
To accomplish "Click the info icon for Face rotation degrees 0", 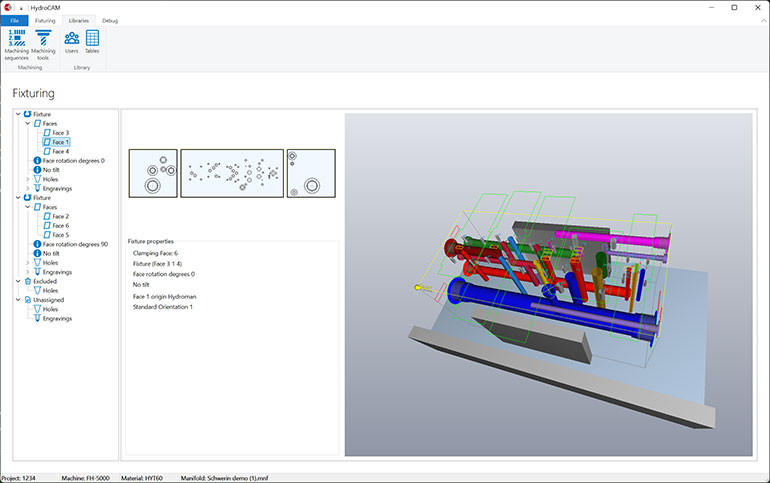I will pyautogui.click(x=37, y=161).
